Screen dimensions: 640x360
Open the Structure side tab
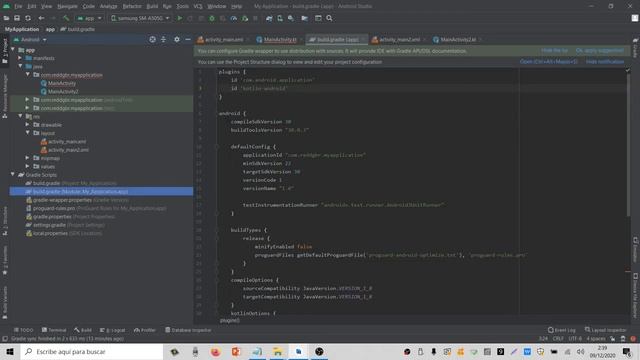click(5, 220)
